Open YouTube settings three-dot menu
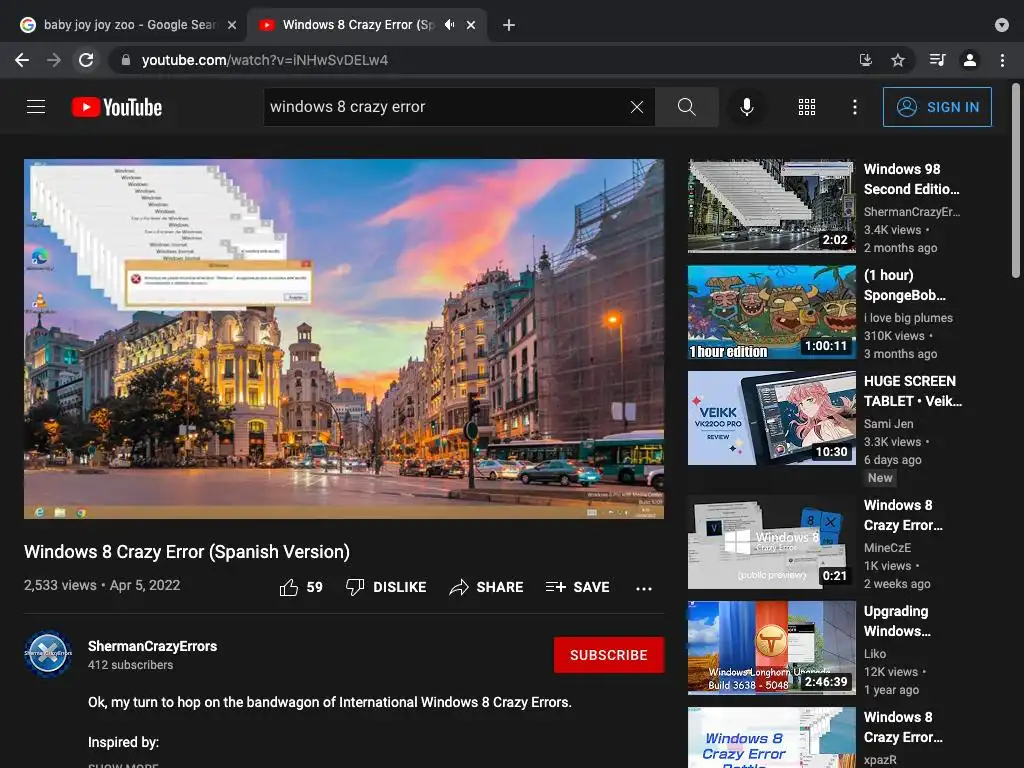The width and height of the screenshot is (1024, 768). coord(854,107)
